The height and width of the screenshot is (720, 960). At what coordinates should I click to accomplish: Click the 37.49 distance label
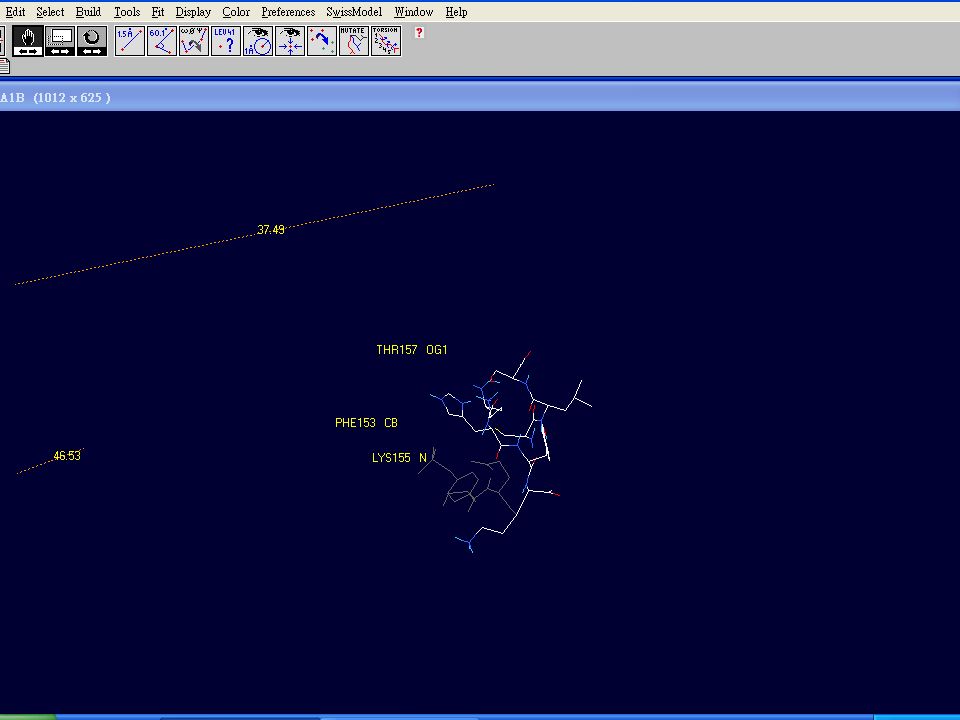pos(271,230)
